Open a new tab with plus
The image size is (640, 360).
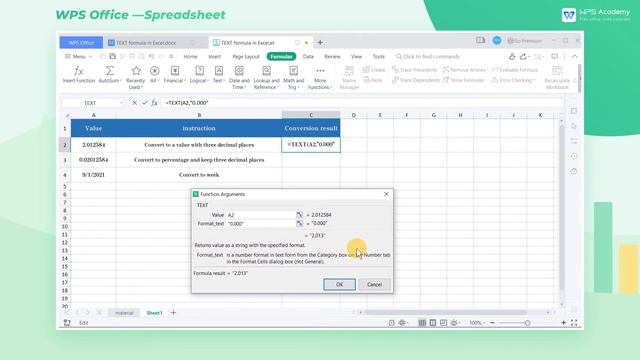coord(320,42)
